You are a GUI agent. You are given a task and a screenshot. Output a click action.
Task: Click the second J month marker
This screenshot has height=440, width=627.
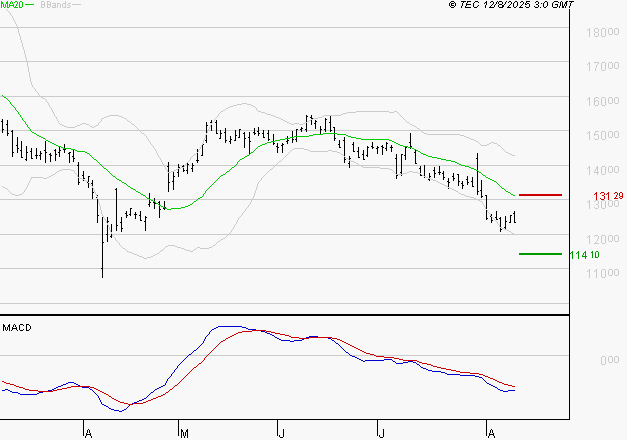pyautogui.click(x=381, y=433)
